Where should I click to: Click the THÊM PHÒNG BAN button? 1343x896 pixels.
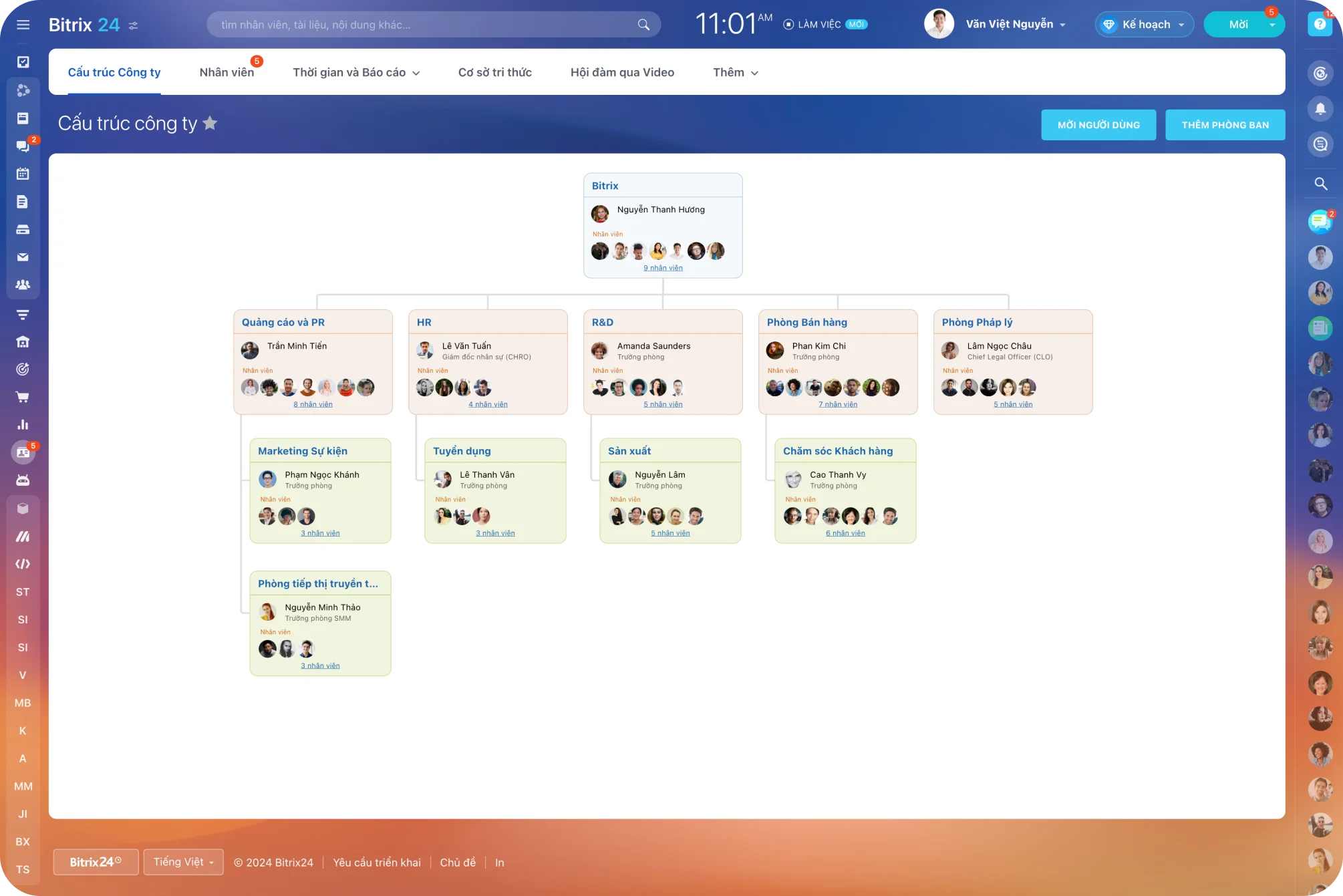(1225, 125)
